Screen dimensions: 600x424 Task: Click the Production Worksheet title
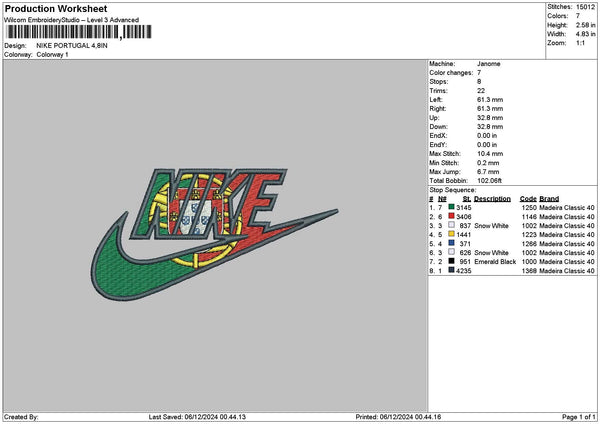click(x=56, y=8)
